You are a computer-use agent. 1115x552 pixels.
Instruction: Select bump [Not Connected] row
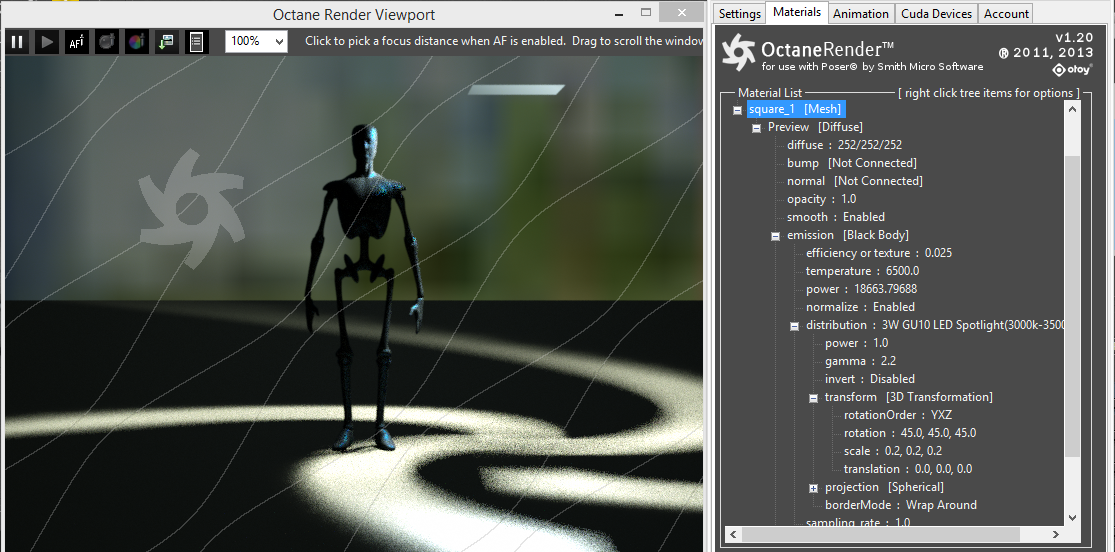[852, 163]
